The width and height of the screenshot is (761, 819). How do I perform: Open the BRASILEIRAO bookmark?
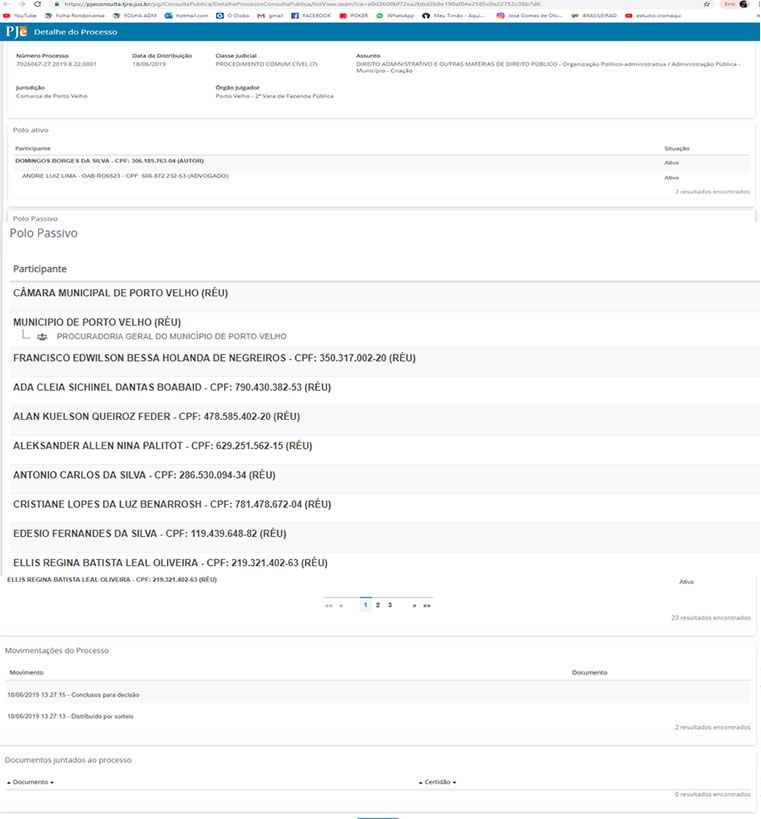click(593, 16)
